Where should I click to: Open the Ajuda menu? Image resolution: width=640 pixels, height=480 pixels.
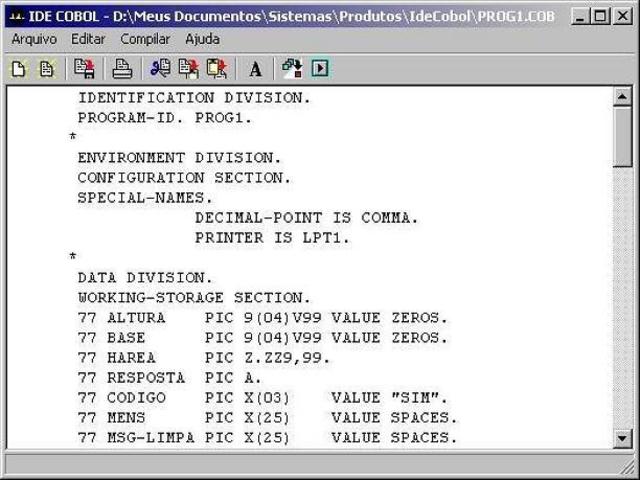pos(202,39)
